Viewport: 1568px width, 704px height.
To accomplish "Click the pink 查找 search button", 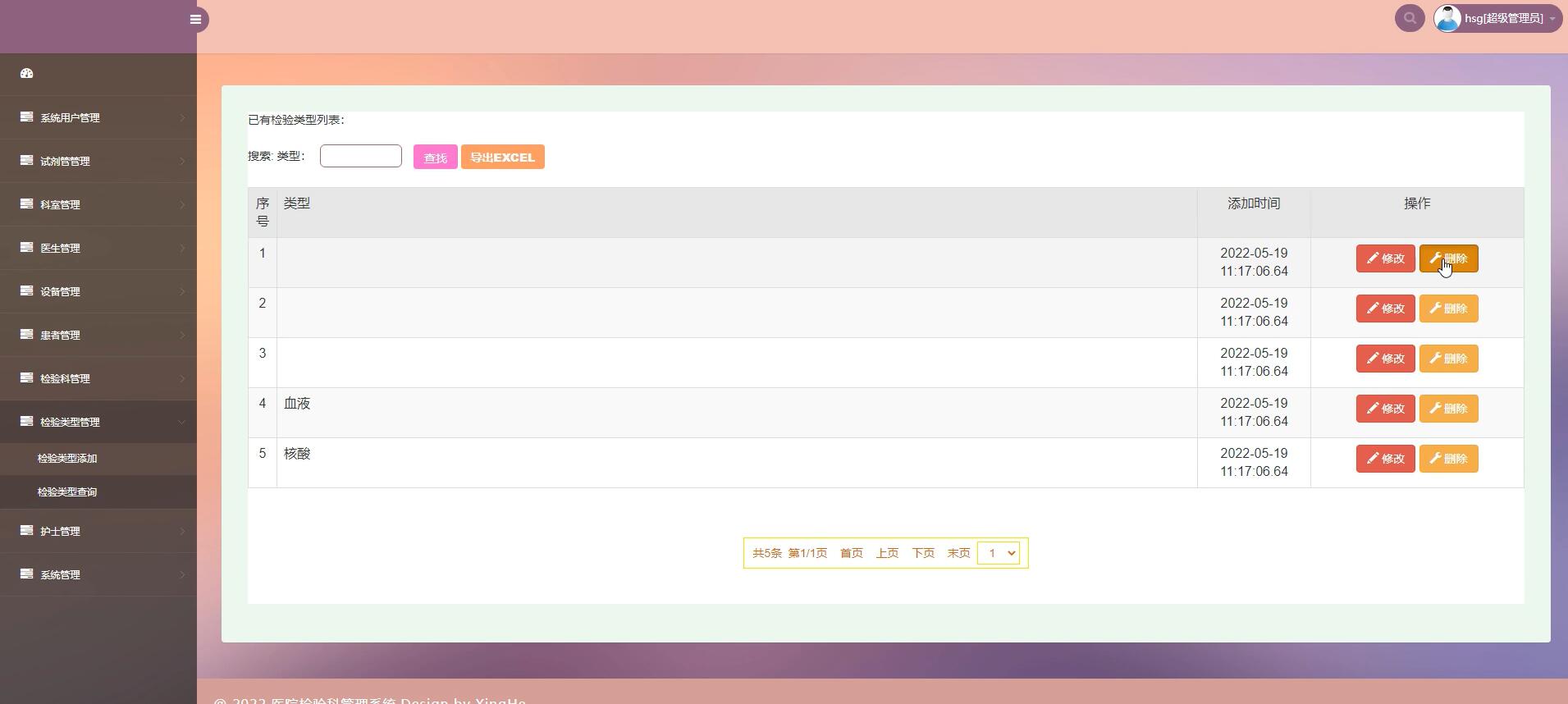I will (x=435, y=158).
